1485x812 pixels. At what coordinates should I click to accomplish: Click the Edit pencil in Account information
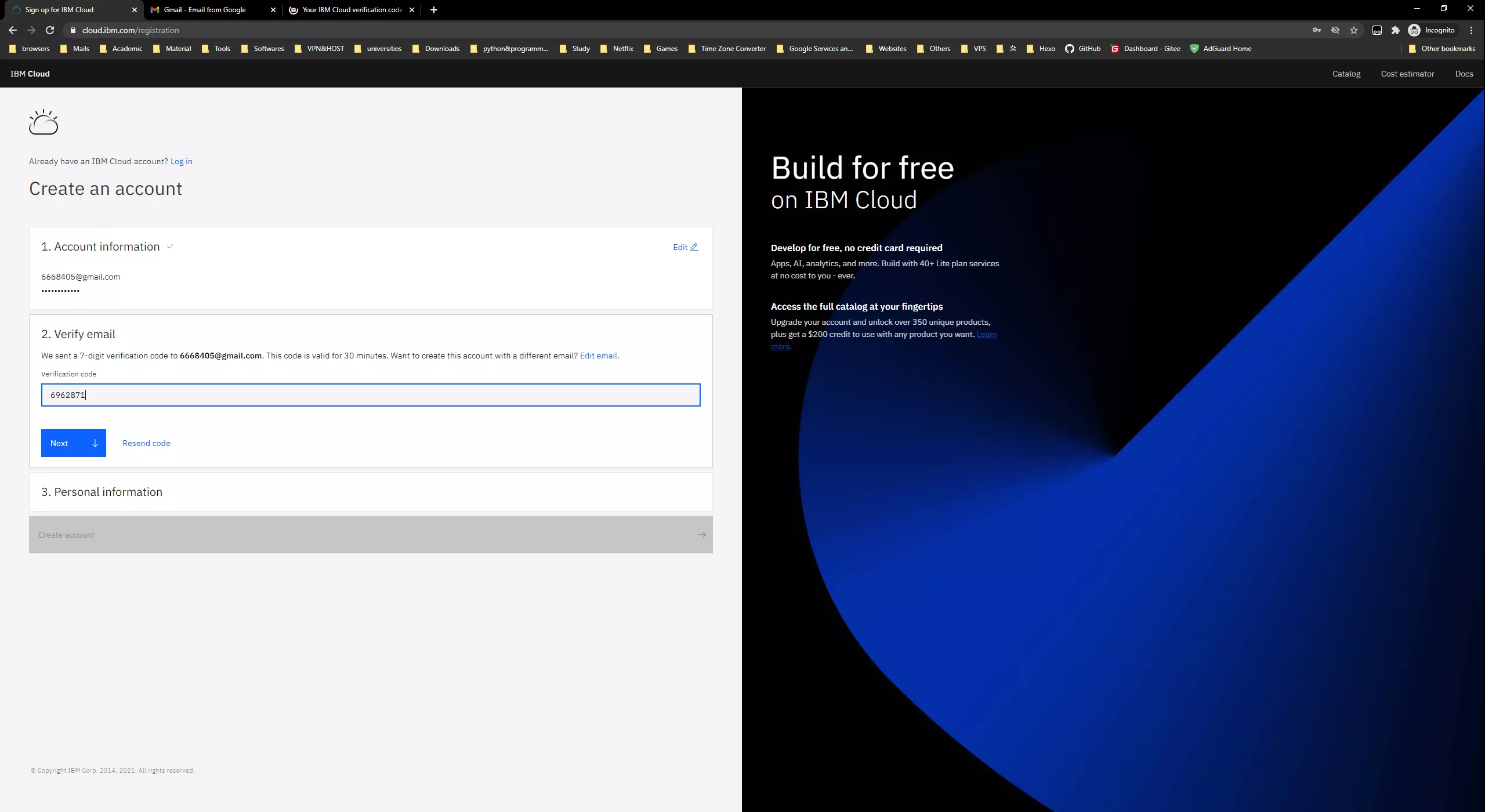[x=686, y=247]
